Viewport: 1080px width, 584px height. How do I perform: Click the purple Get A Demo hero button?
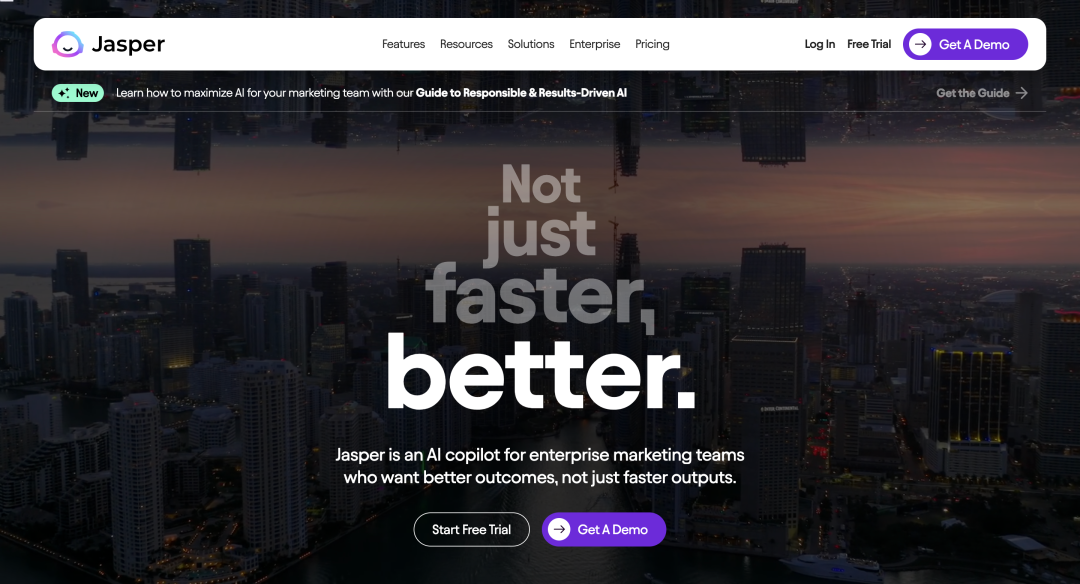tap(604, 530)
